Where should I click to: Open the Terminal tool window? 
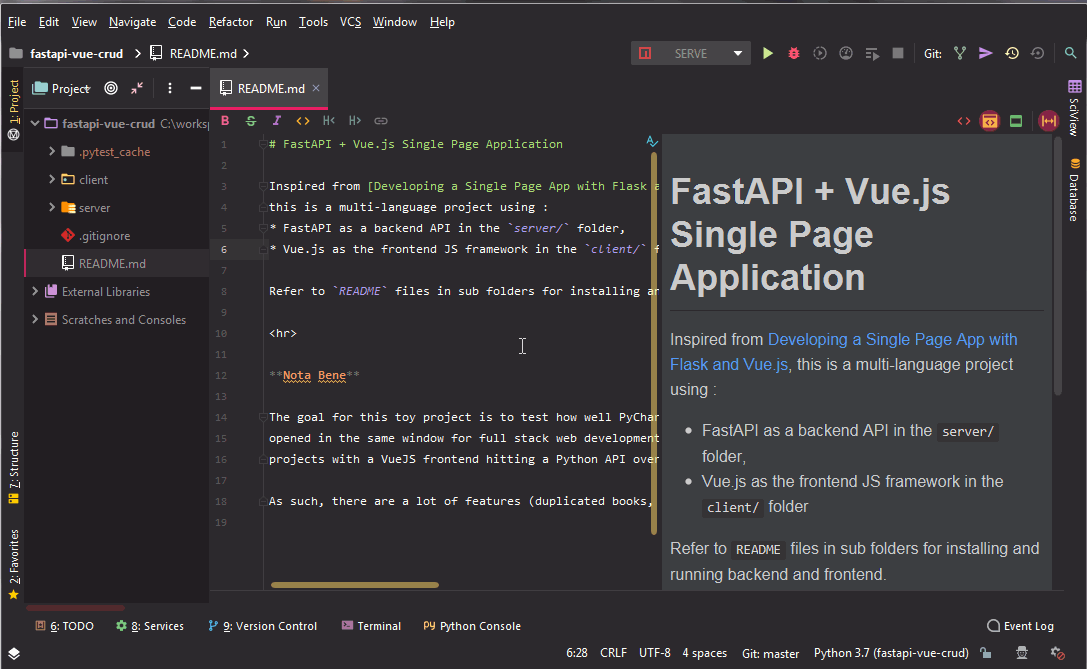(x=371, y=626)
